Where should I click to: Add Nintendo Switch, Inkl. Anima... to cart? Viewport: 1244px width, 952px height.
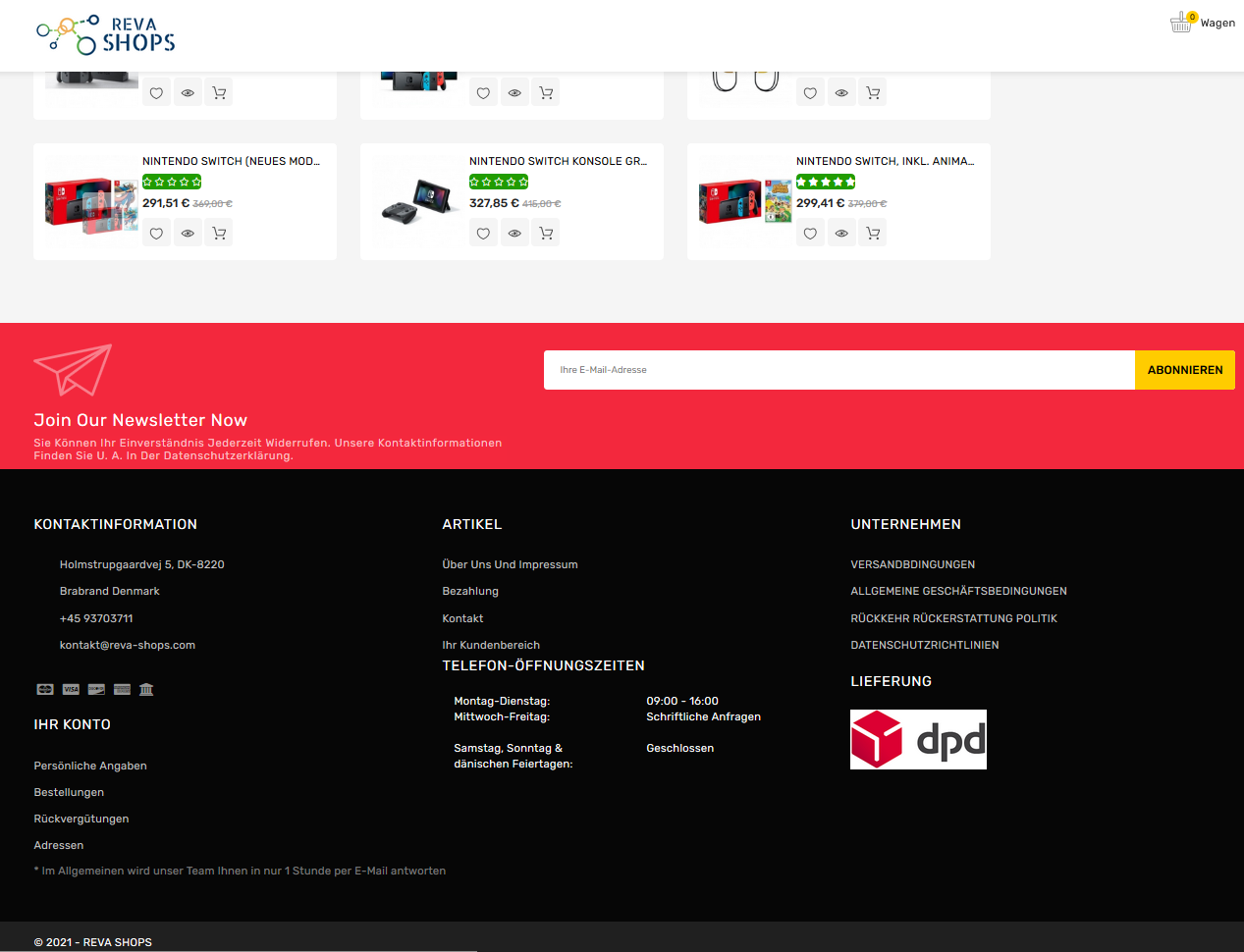tap(873, 234)
